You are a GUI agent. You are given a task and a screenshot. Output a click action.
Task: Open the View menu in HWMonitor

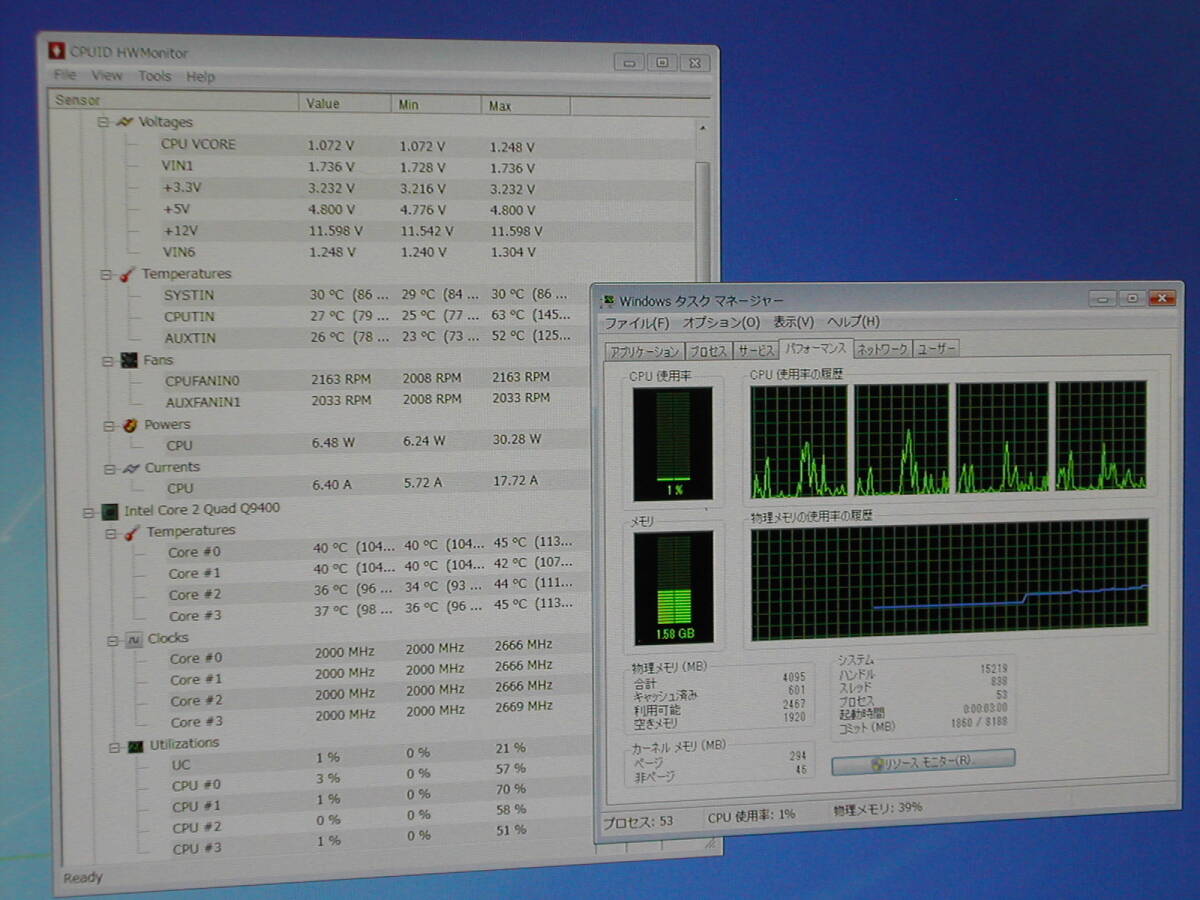click(x=107, y=75)
